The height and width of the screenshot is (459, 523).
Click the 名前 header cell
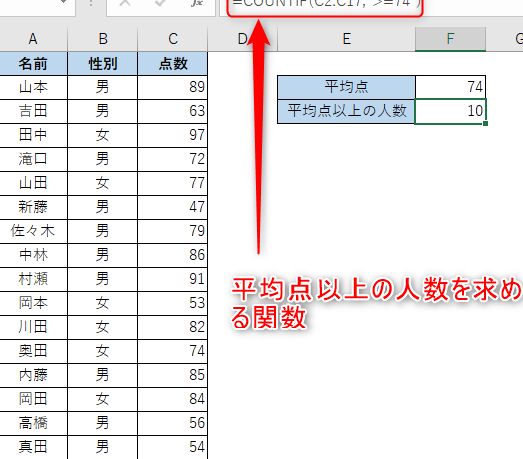(33, 63)
